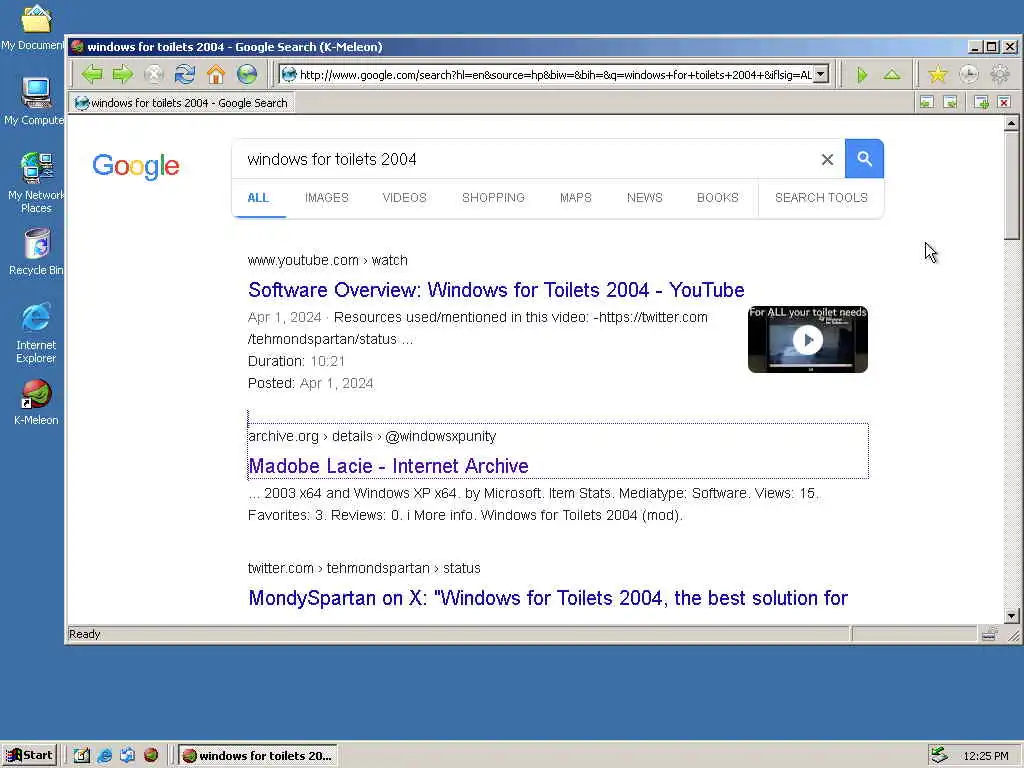Select the ALL results tab

(x=258, y=198)
